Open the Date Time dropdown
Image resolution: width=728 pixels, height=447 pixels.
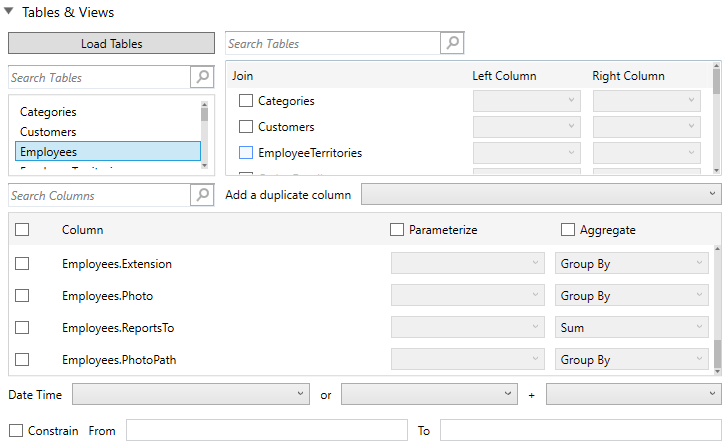(190, 395)
